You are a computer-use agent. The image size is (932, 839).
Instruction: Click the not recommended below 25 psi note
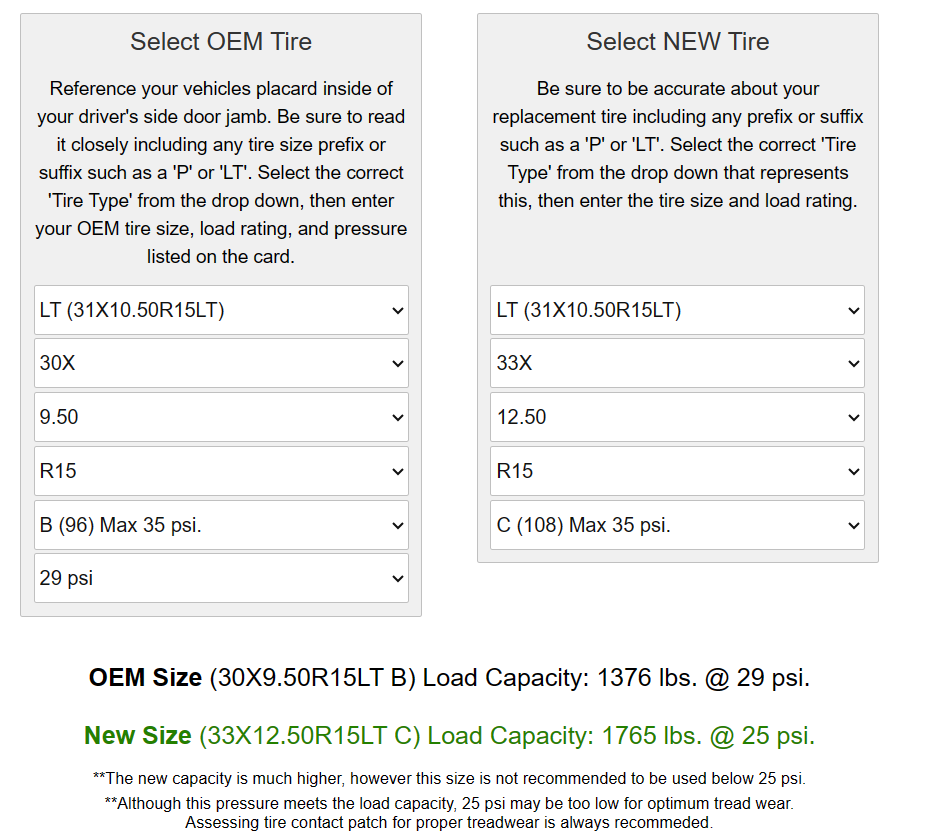click(449, 778)
